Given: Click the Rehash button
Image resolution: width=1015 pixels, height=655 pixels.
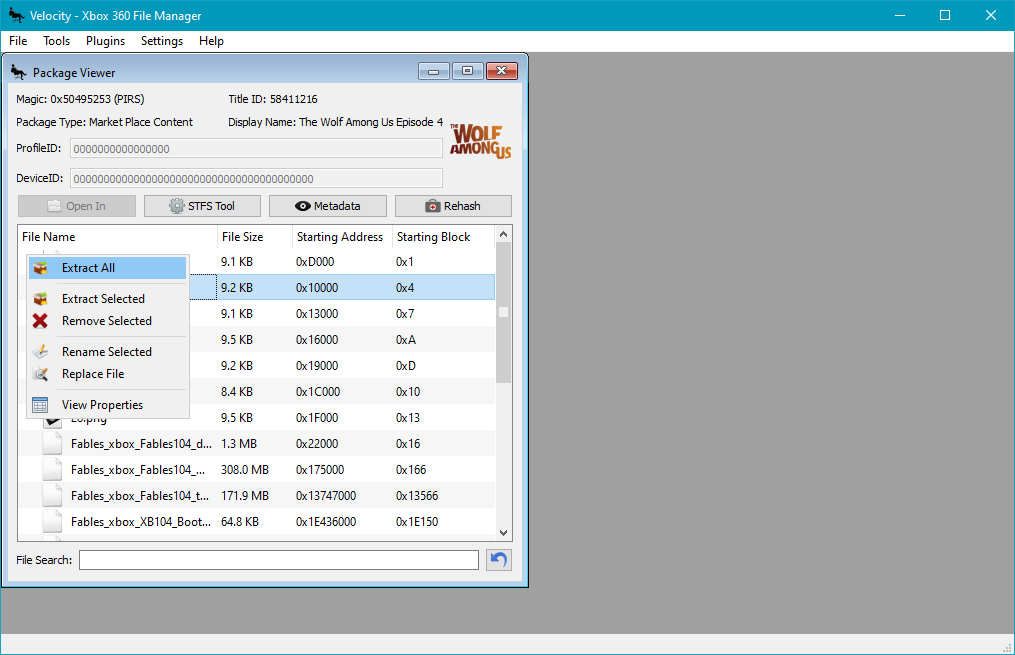Looking at the screenshot, I should click(x=453, y=206).
